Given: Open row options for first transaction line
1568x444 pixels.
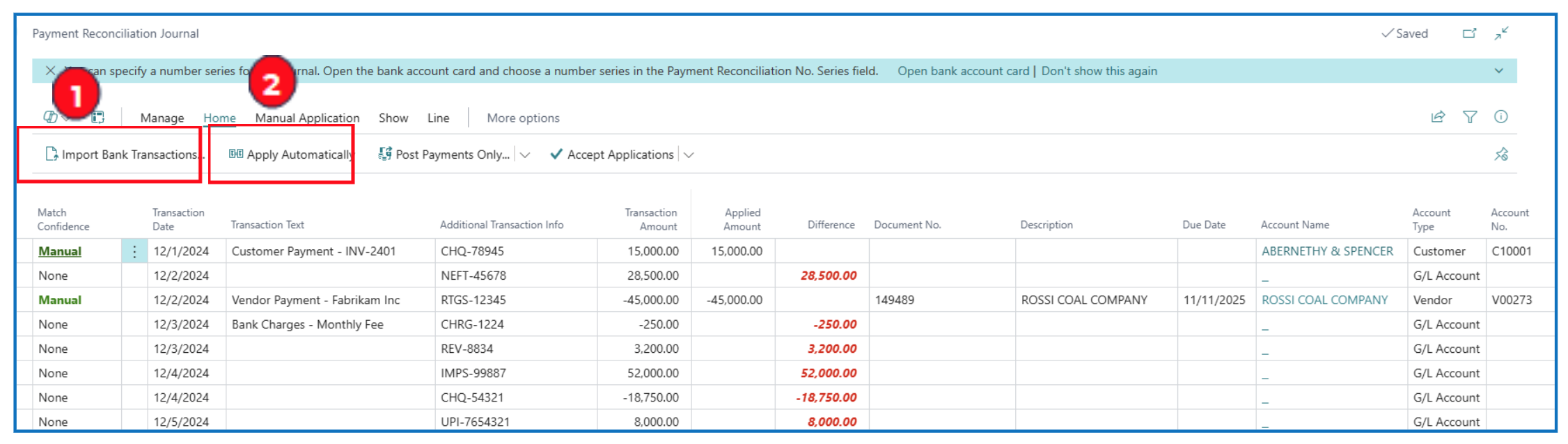Looking at the screenshot, I should pyautogui.click(x=134, y=251).
